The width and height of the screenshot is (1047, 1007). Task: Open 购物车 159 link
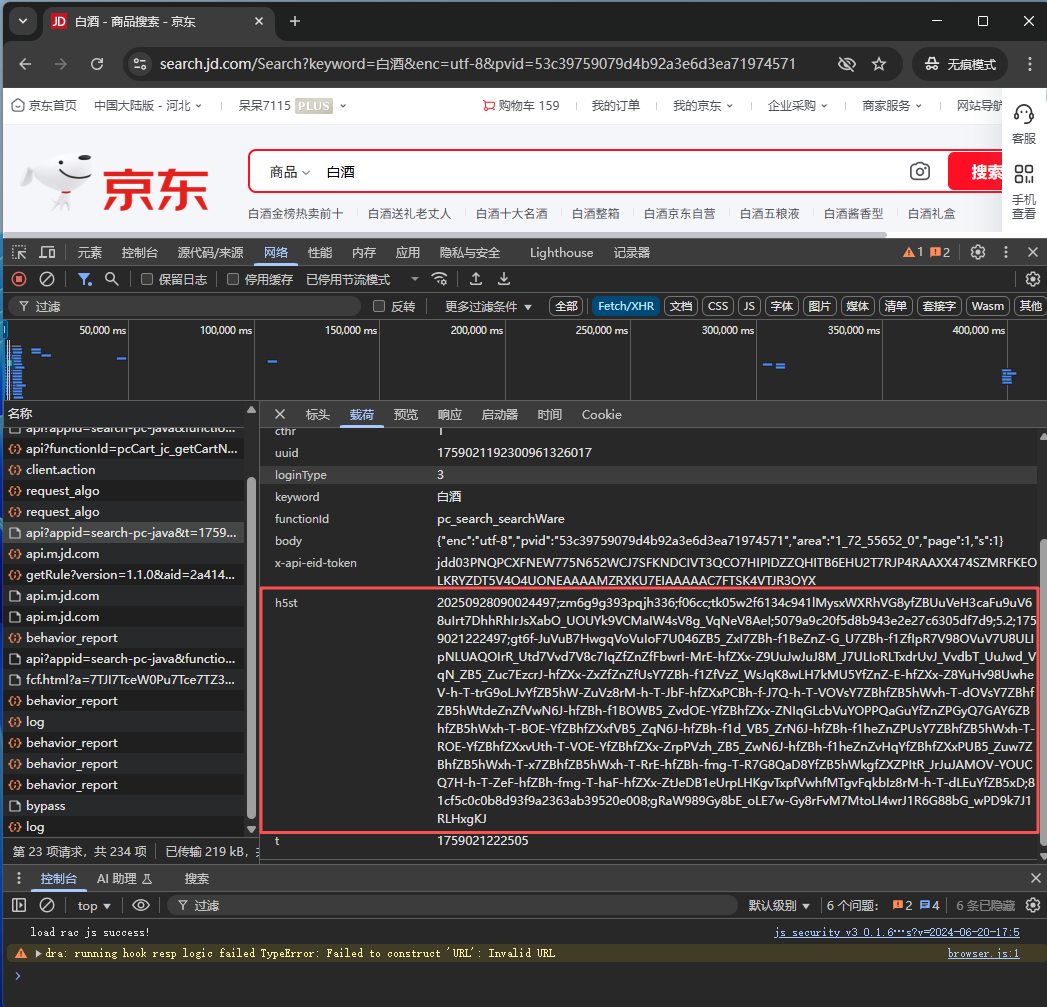[x=521, y=106]
